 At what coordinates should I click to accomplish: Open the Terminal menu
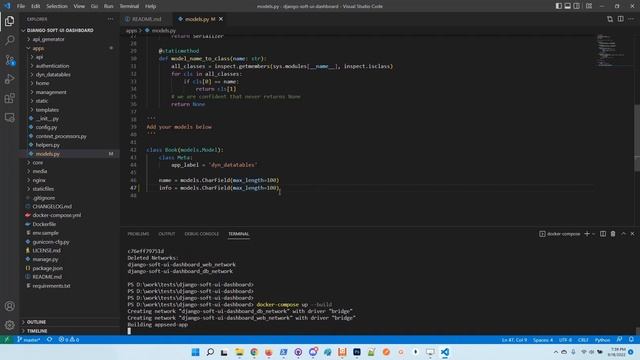tap(129, 6)
